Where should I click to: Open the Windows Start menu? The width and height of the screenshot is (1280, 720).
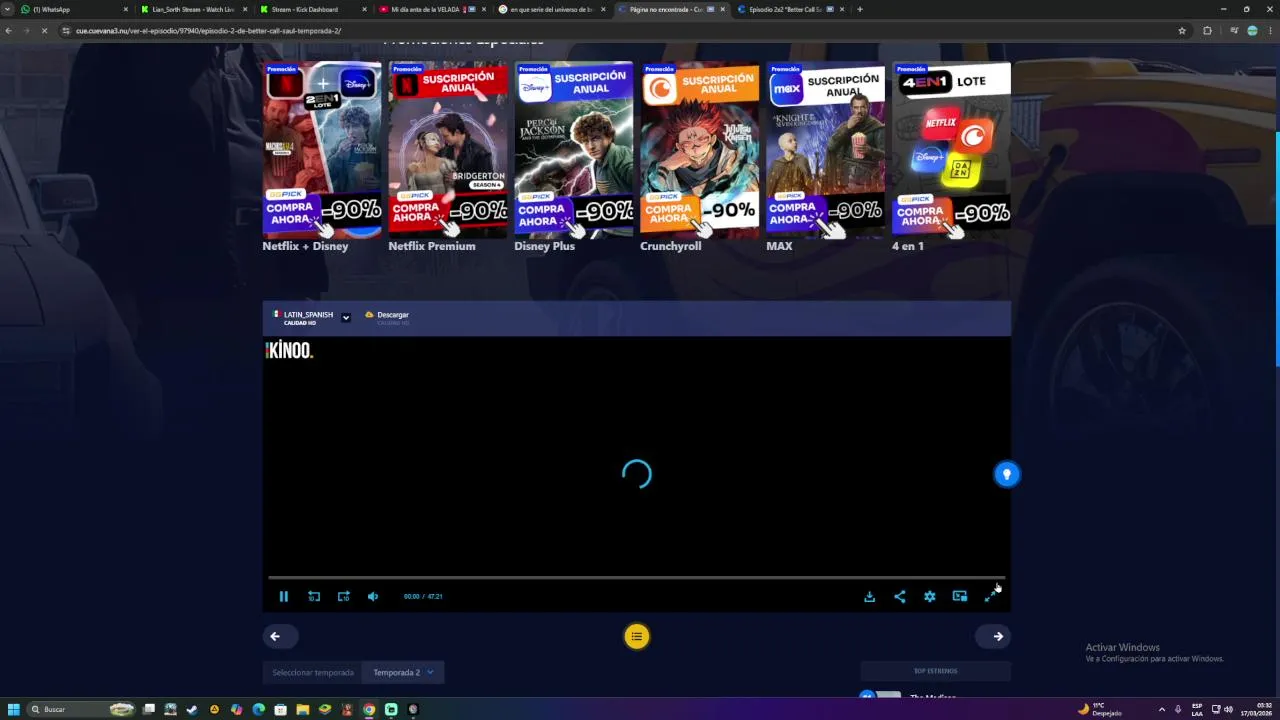pos(14,709)
